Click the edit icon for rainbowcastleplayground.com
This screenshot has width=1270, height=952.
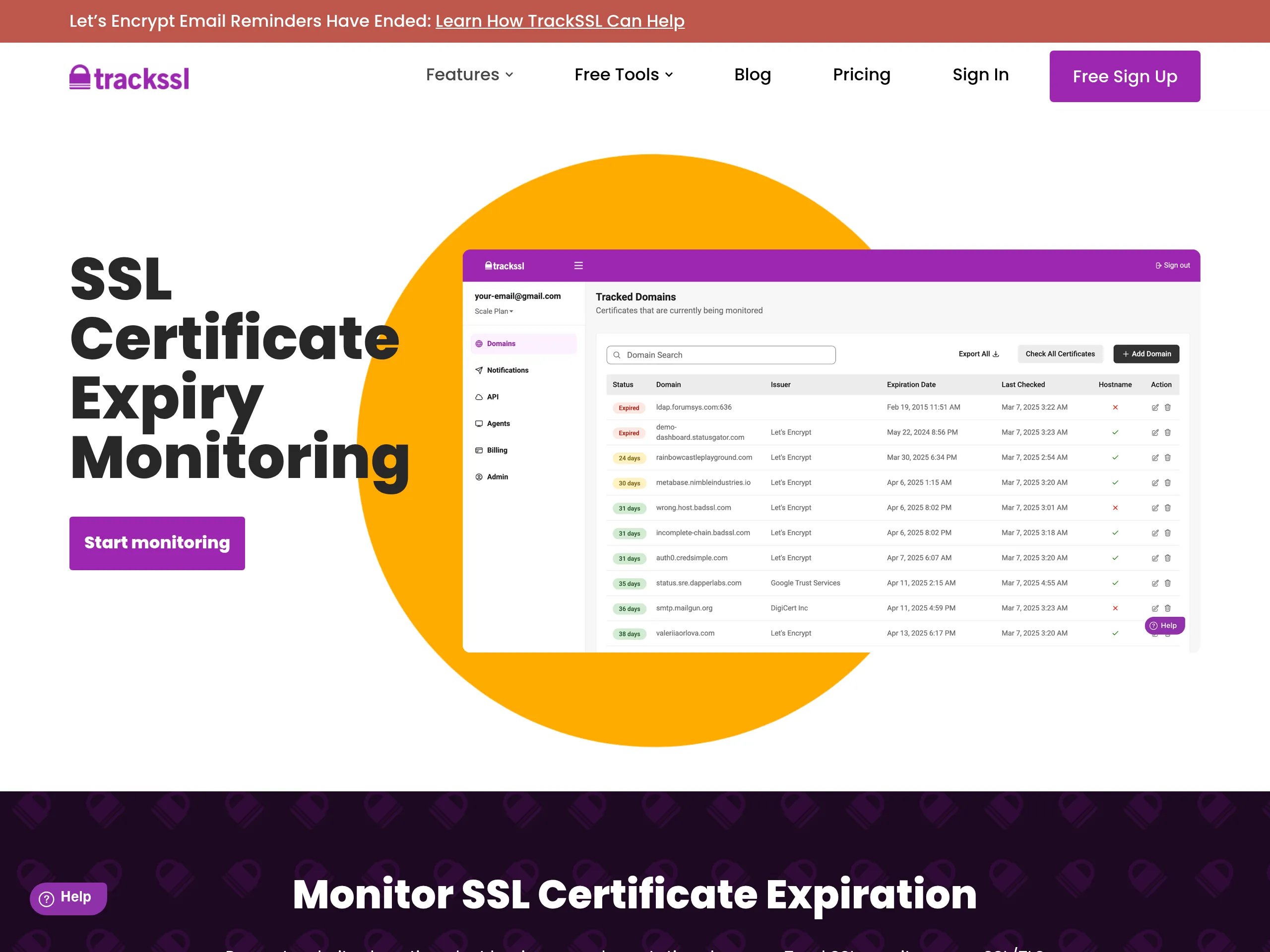tap(1154, 458)
